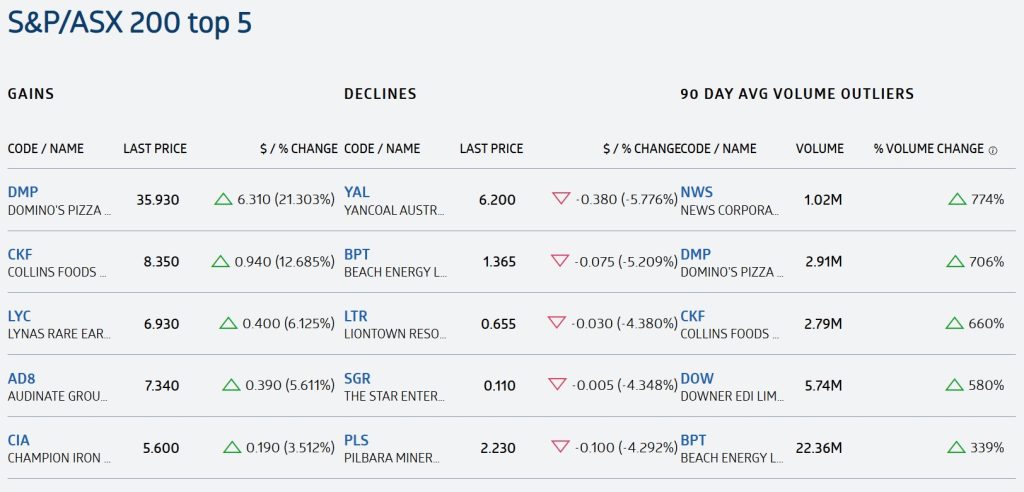
Task: Click the Gains section heading
Action: coord(31,93)
